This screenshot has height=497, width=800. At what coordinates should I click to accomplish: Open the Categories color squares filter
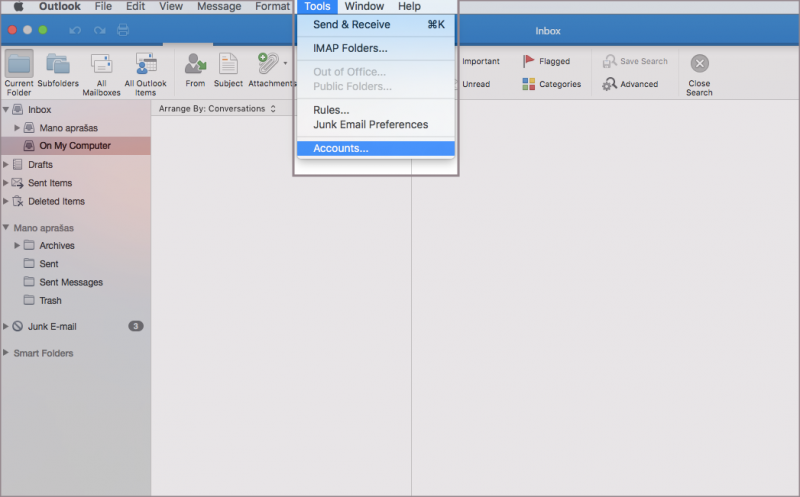pyautogui.click(x=529, y=84)
